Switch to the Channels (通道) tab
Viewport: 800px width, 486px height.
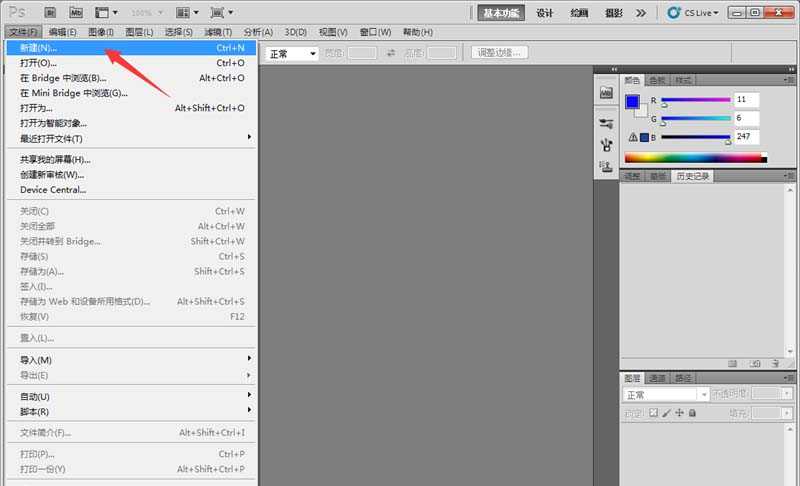[x=656, y=378]
